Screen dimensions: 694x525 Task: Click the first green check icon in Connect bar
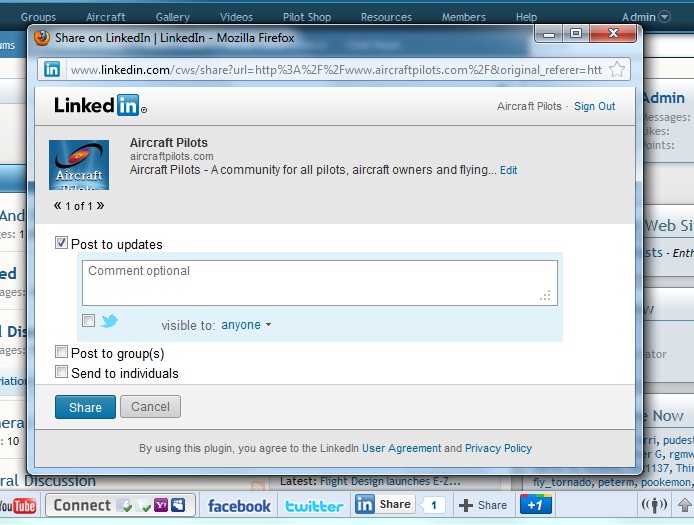[x=124, y=505]
